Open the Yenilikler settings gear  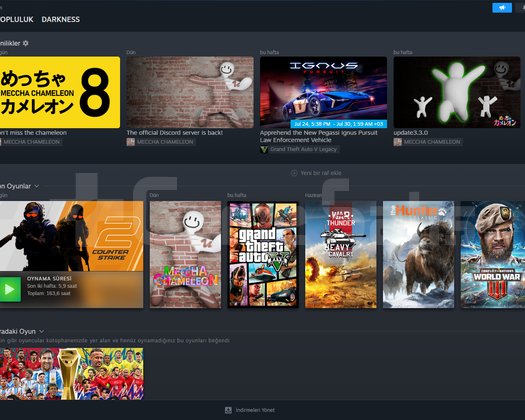click(25, 43)
